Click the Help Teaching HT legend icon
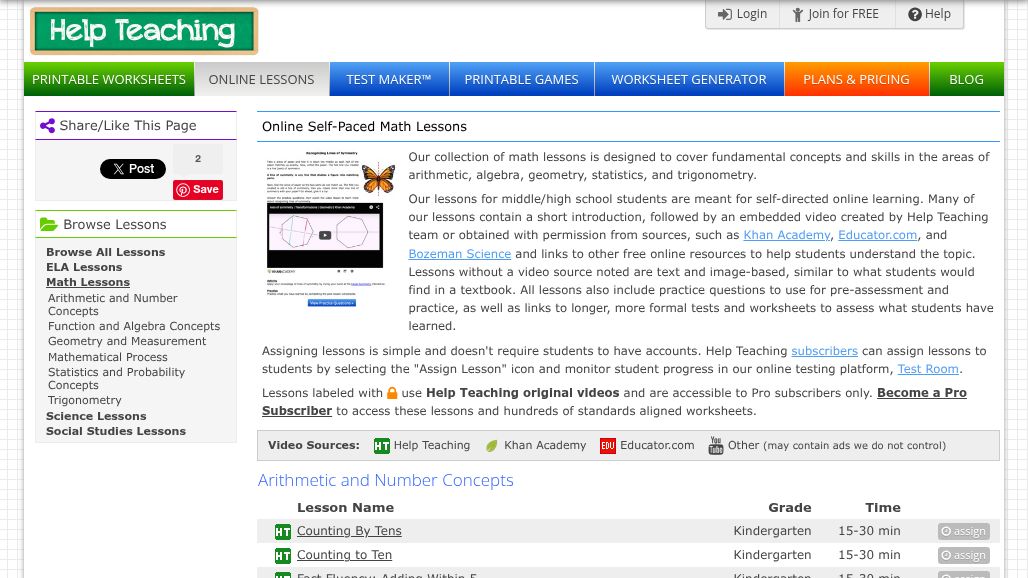The width and height of the screenshot is (1028, 578). click(382, 446)
